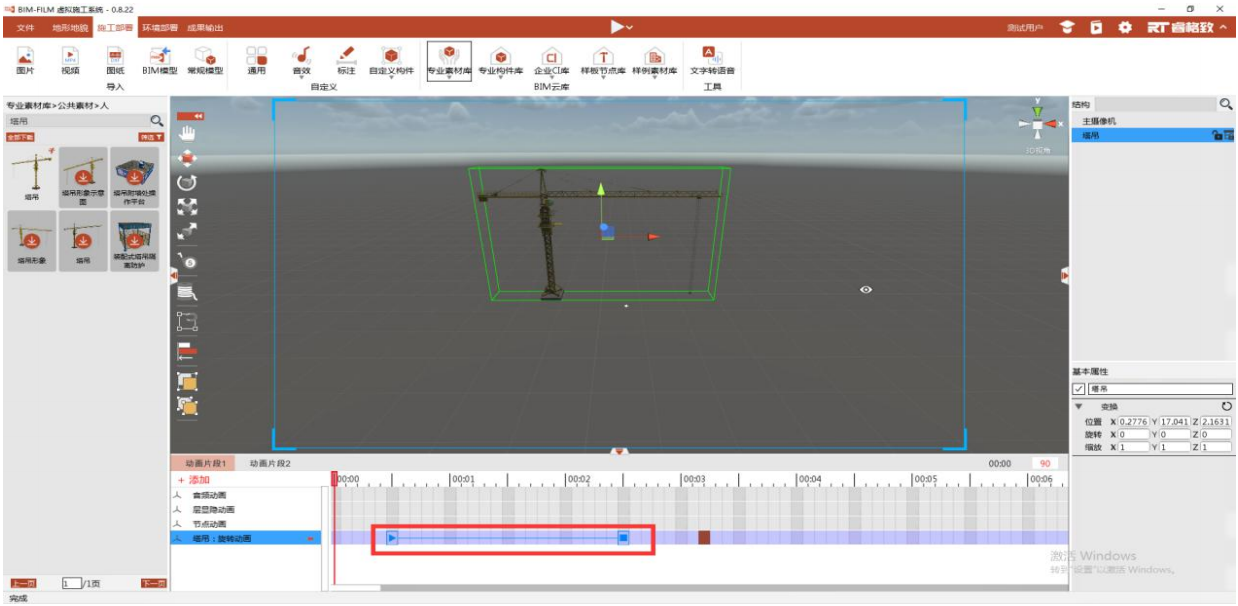Open the 文件 menu
Viewport: 1238px width, 606px height.
[25, 27]
